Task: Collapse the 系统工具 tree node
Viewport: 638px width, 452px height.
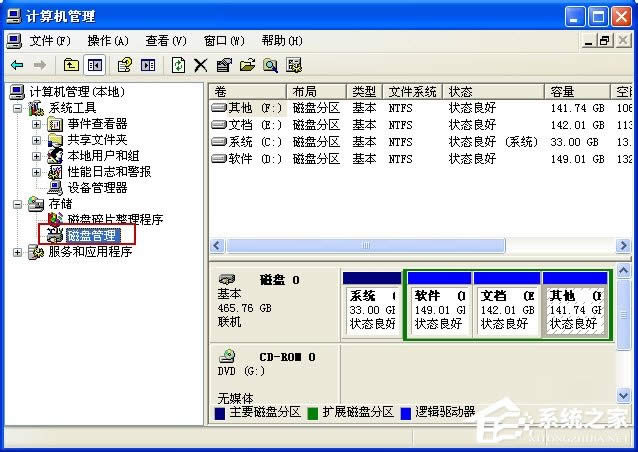Action: (x=17, y=108)
